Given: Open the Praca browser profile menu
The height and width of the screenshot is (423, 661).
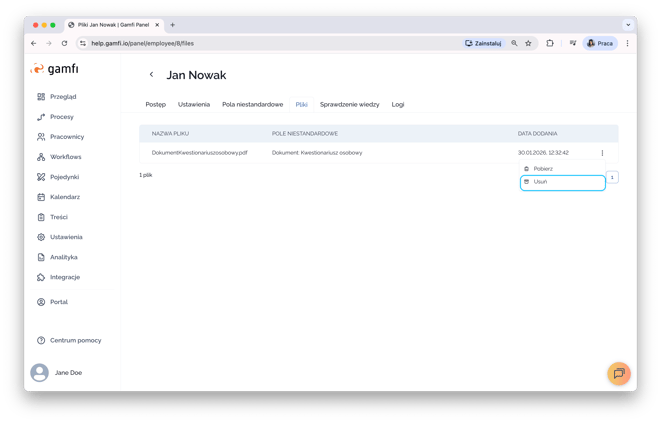Looking at the screenshot, I should (x=600, y=44).
